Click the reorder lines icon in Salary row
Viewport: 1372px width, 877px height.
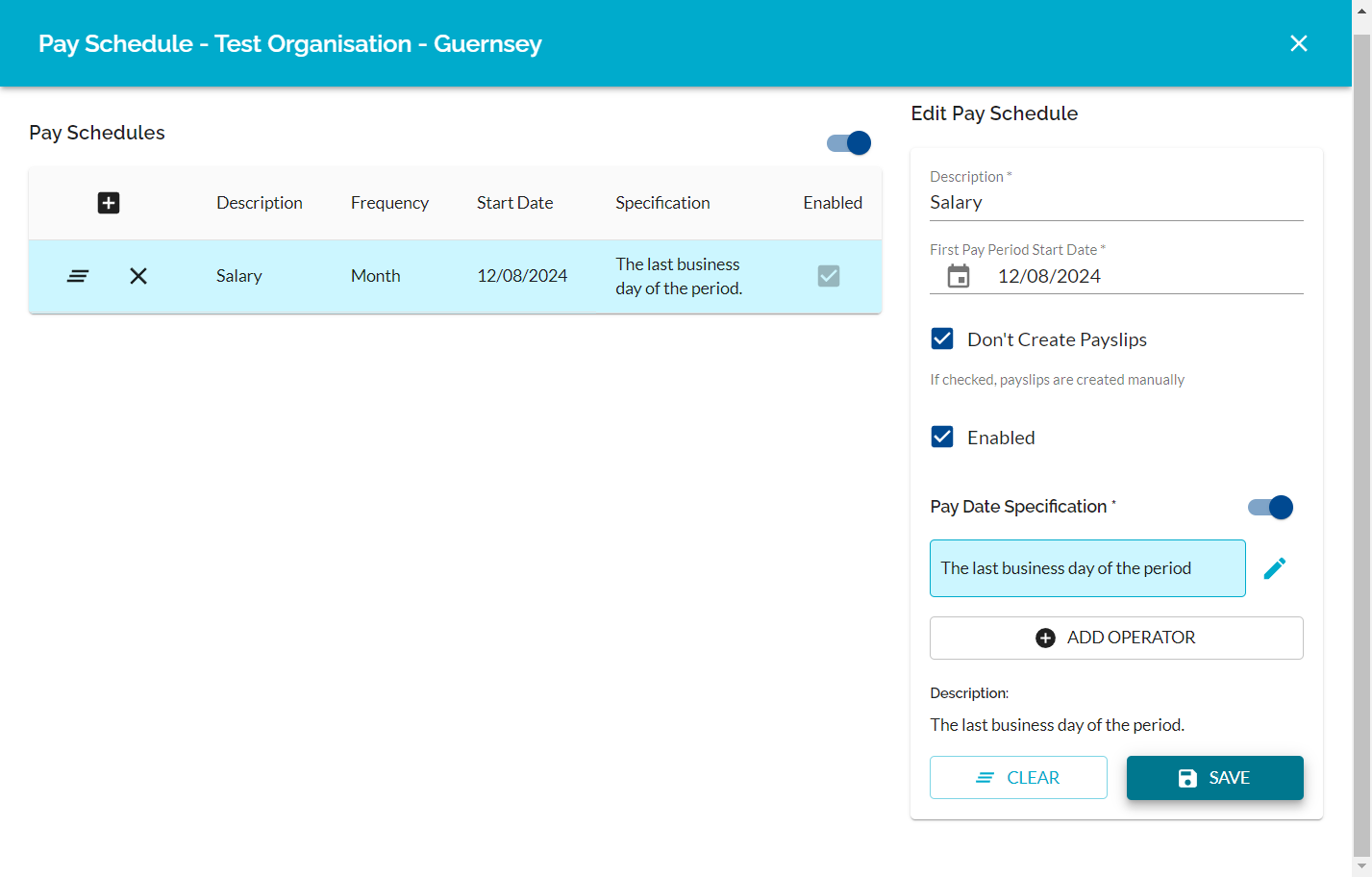[78, 276]
